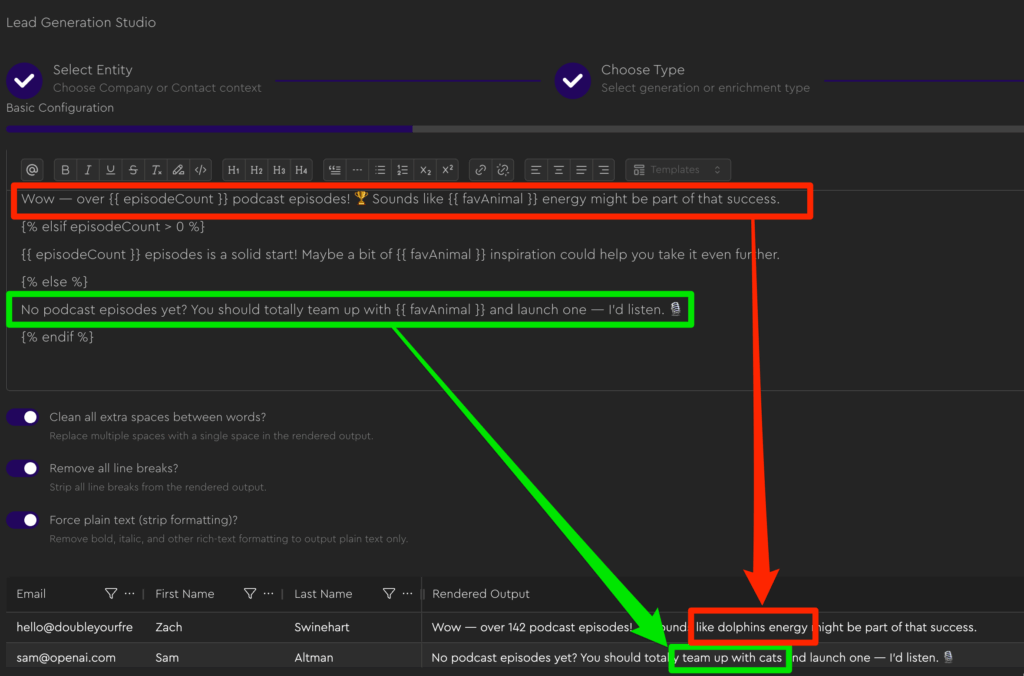The width and height of the screenshot is (1024, 676).
Task: Toggle strikethrough formatting
Action: 133,170
